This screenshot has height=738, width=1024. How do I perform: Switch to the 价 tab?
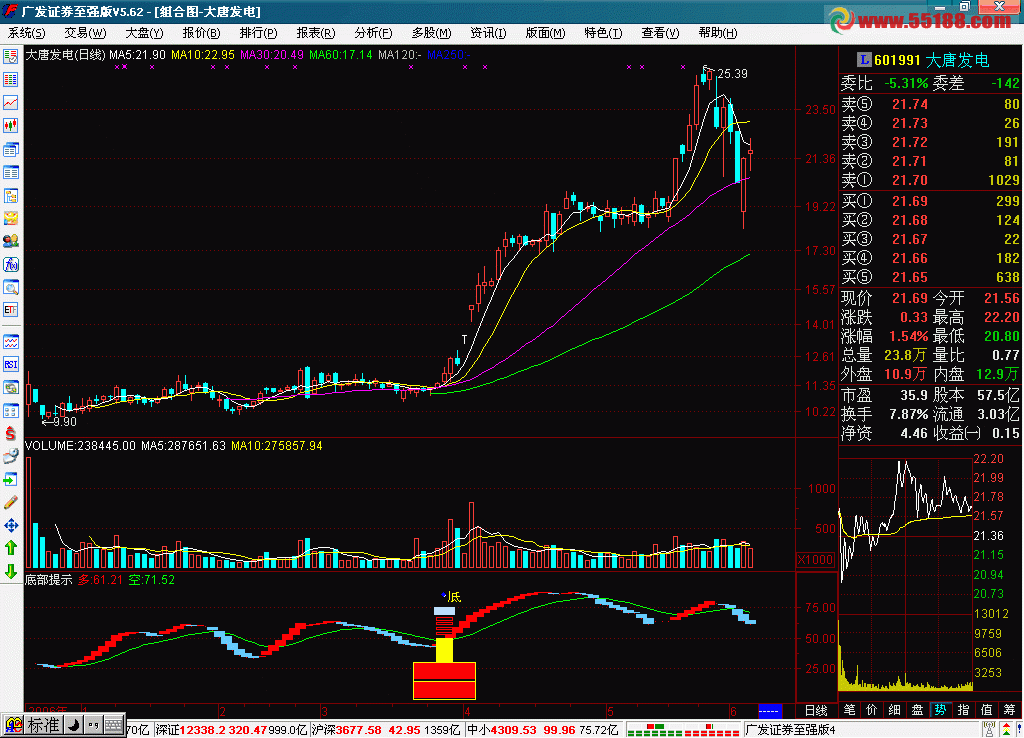(x=872, y=710)
